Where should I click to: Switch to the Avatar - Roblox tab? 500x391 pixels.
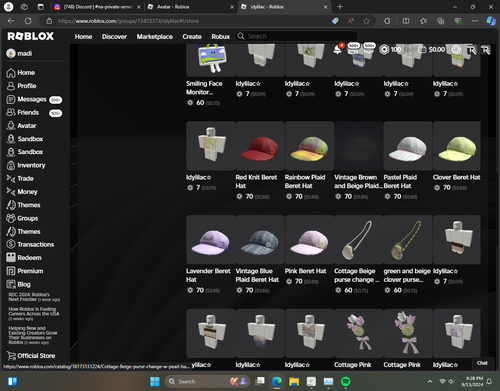click(191, 7)
